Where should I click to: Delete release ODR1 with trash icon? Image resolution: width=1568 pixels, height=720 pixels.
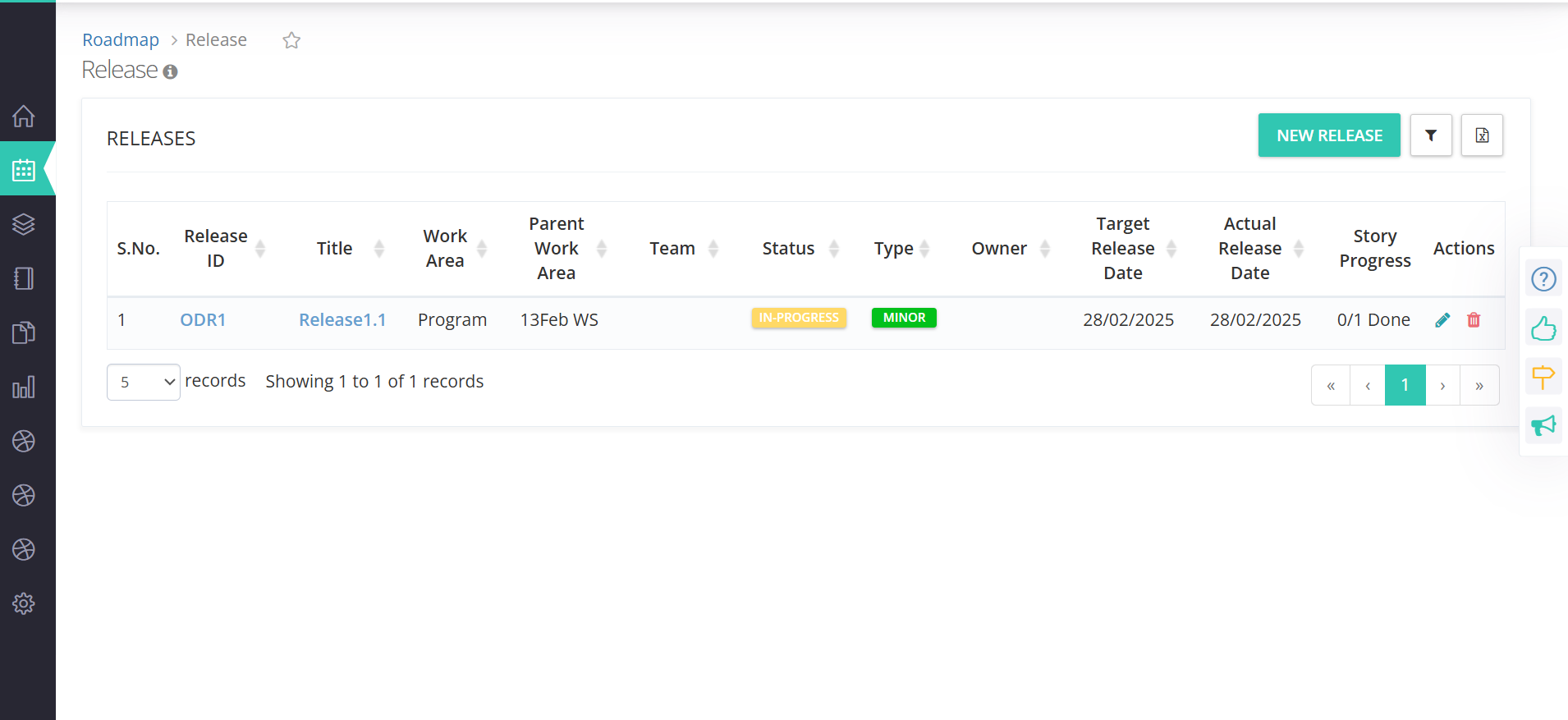coord(1474,320)
